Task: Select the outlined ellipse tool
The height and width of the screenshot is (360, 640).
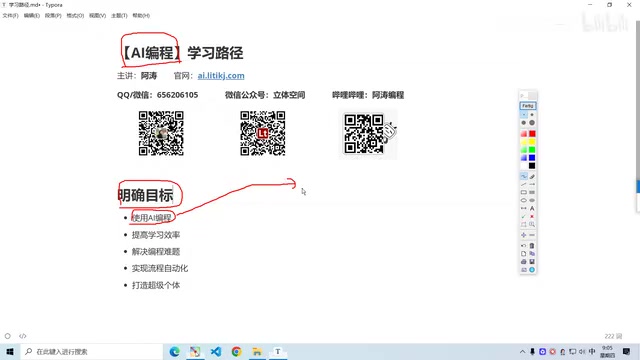Action: (524, 200)
